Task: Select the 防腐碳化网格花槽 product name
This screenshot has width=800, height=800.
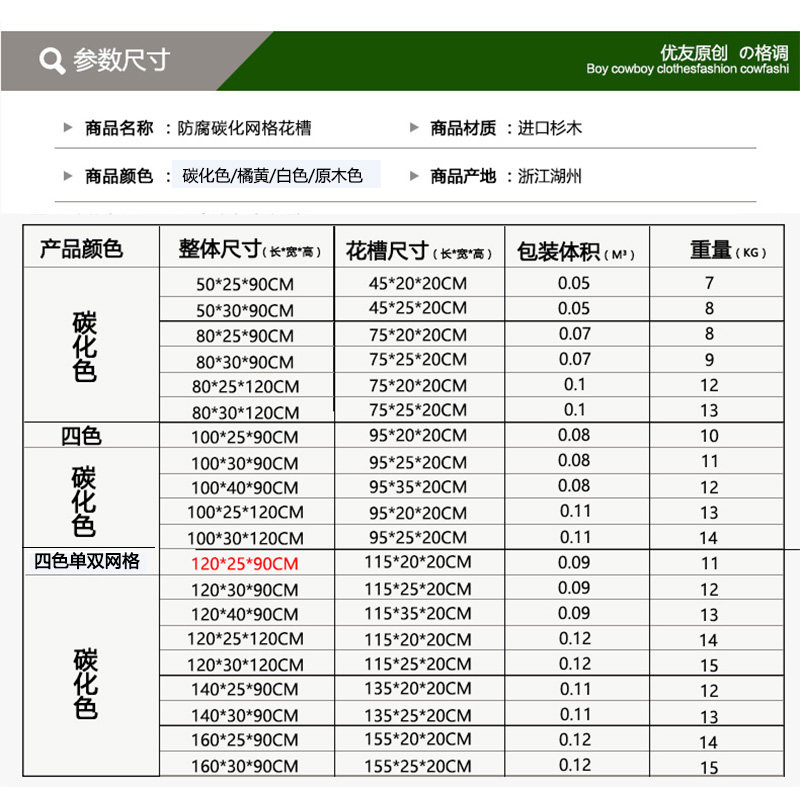Action: click(244, 128)
